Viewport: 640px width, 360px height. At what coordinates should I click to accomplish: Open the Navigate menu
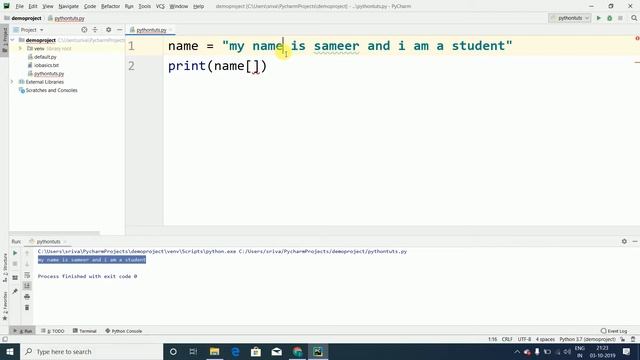coord(68,6)
